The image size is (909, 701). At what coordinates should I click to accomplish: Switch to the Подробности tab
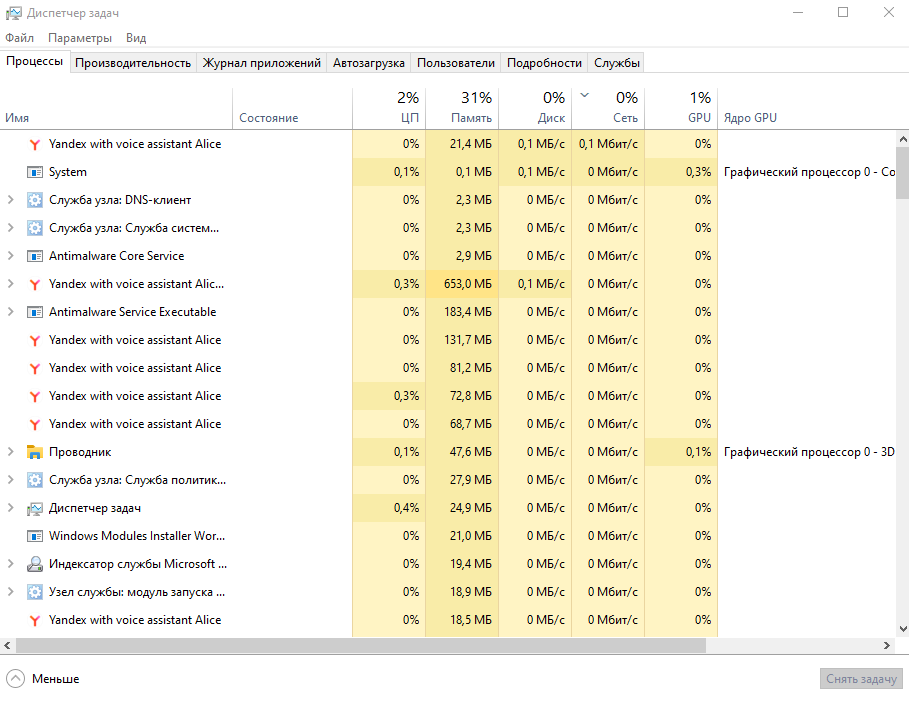tap(544, 63)
